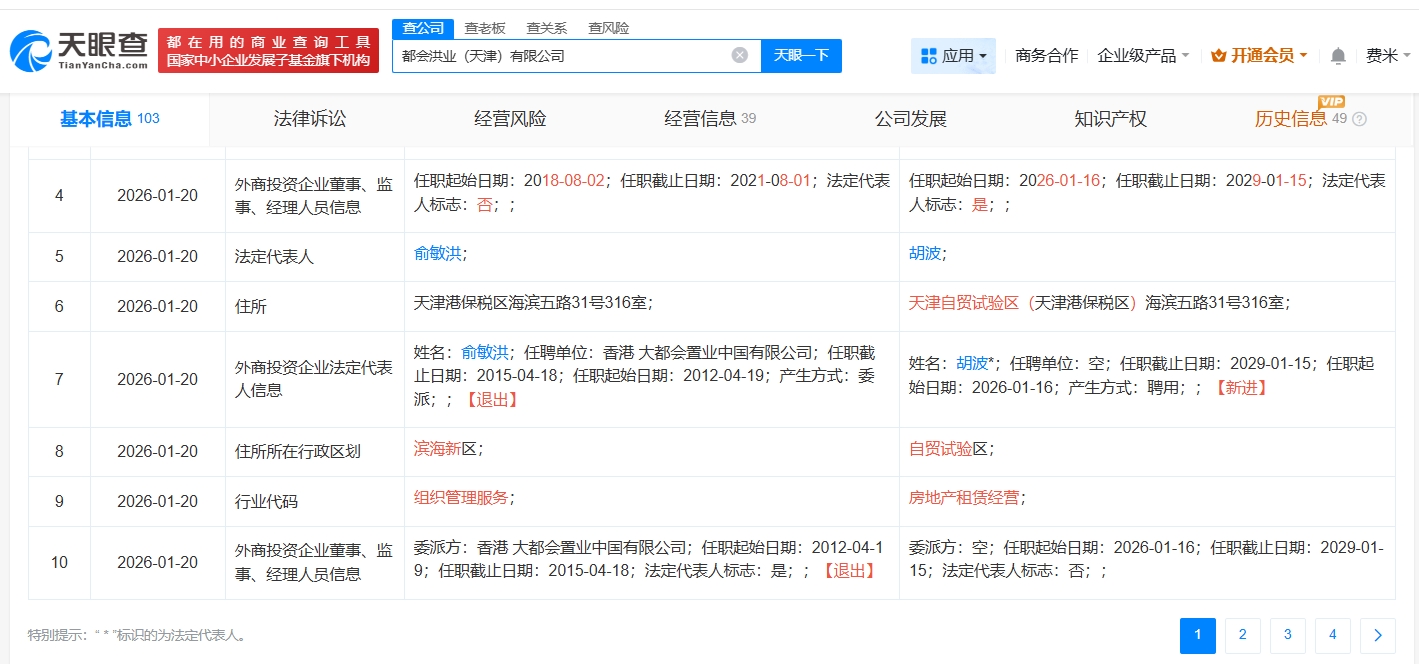Image resolution: width=1419 pixels, height=664 pixels.
Task: Open 俞敏洪 link in 法定代表人 row
Action: [x=437, y=254]
